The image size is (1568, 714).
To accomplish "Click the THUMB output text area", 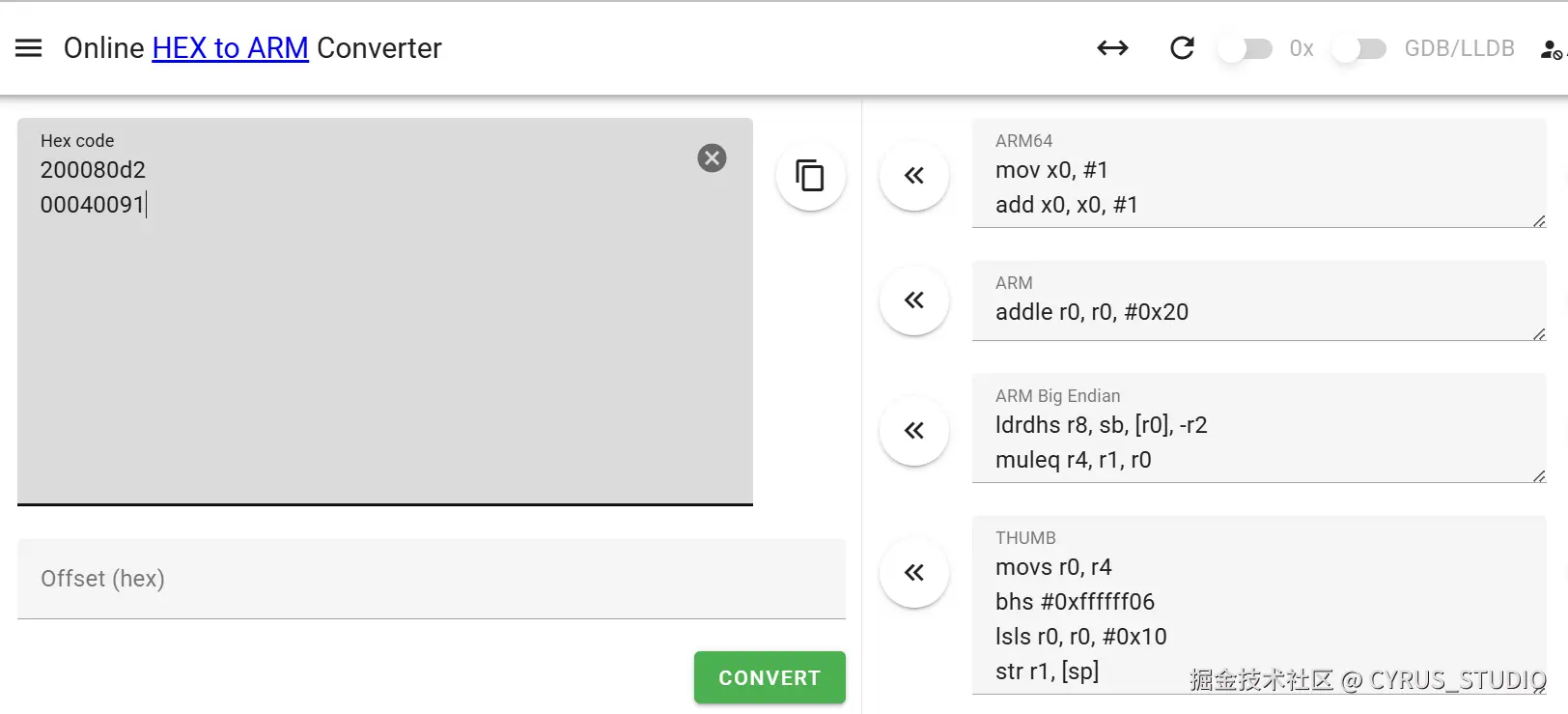I will point(1259,605).
